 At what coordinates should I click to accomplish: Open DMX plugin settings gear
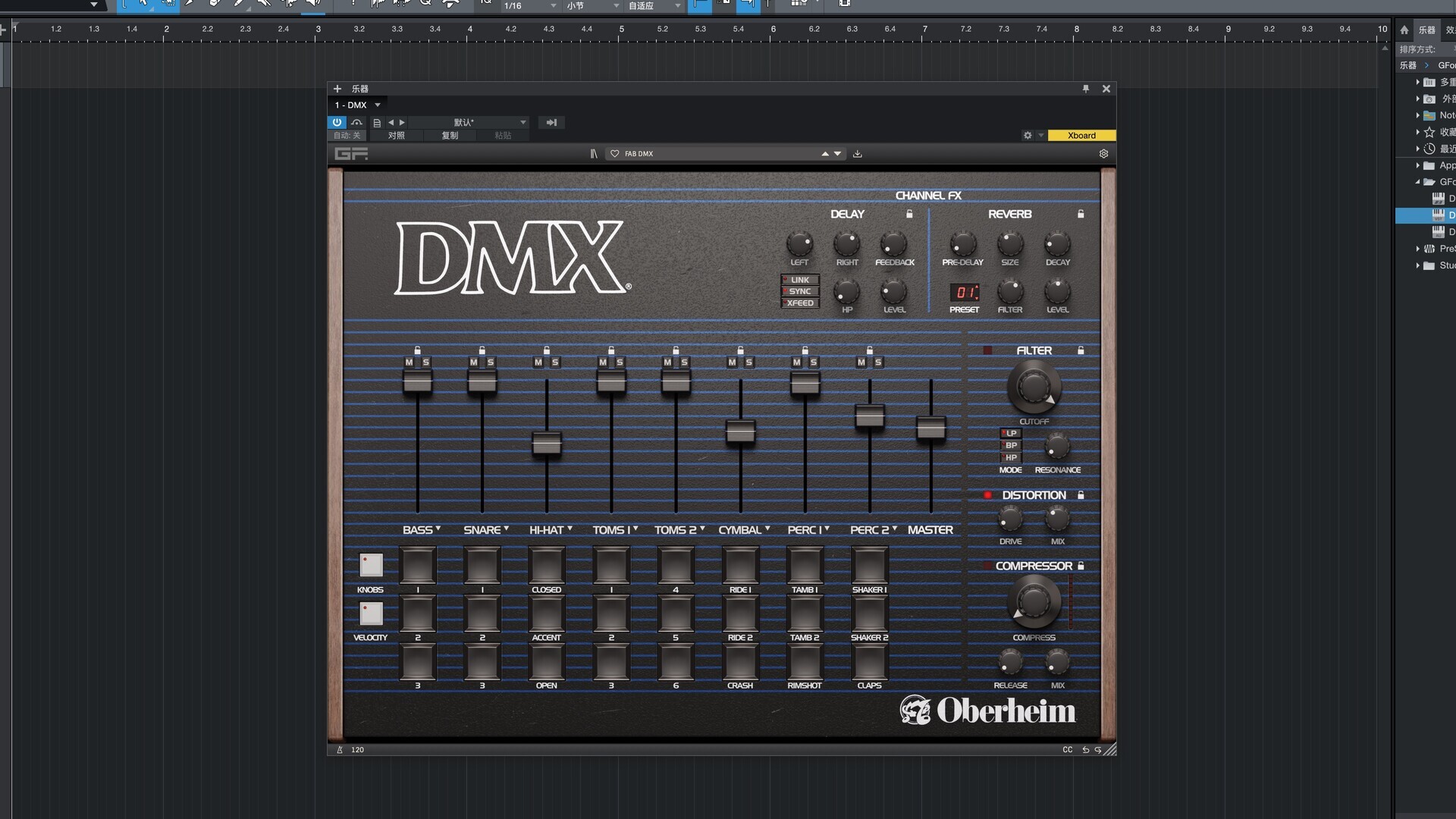1103,154
